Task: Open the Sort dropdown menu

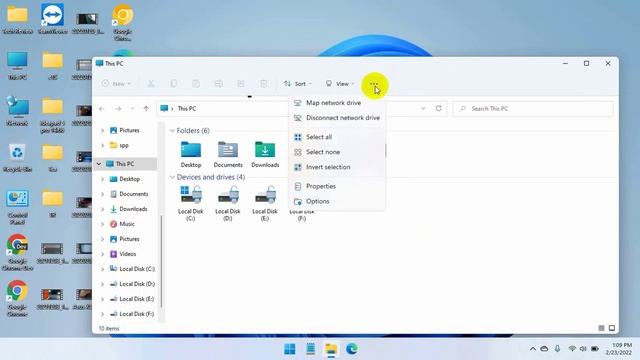Action: click(298, 84)
